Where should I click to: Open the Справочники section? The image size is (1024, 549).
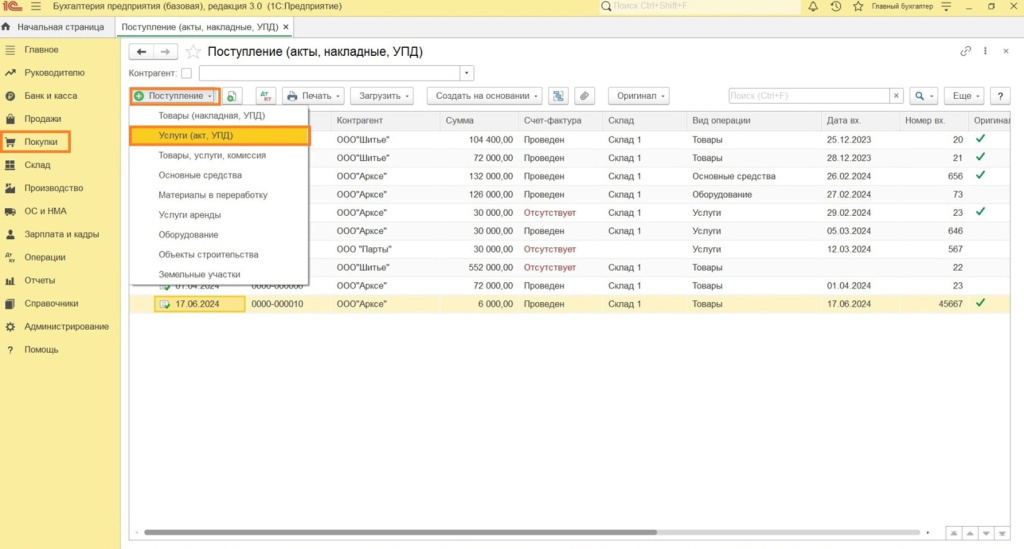coord(51,304)
